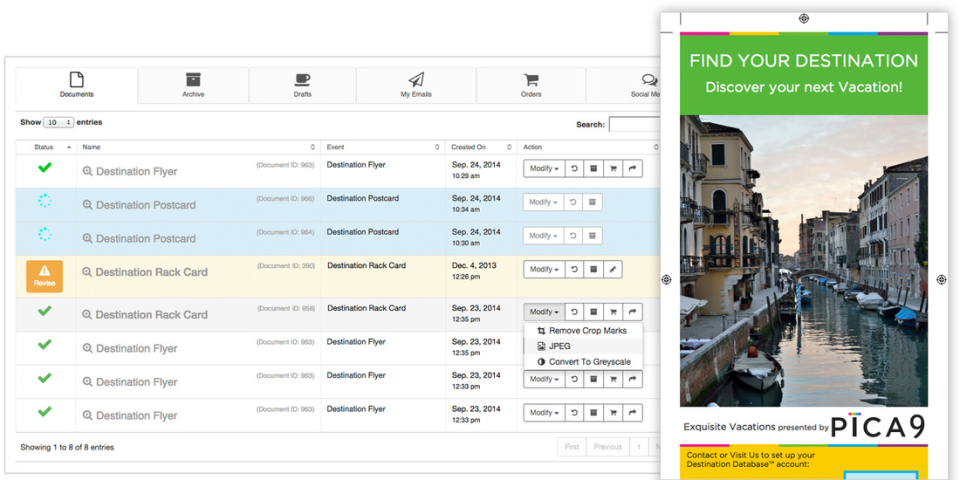Preview the 10:29 am Destination Flyer via magnifier icon
The width and height of the screenshot is (960, 480).
(x=88, y=171)
